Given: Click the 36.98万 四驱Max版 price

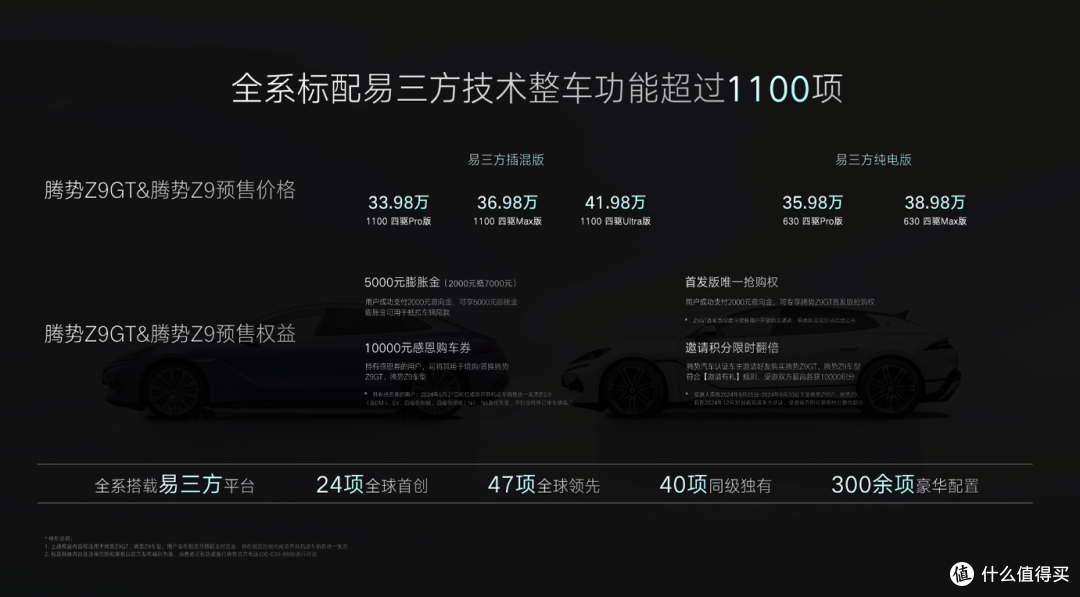Looking at the screenshot, I should [508, 202].
